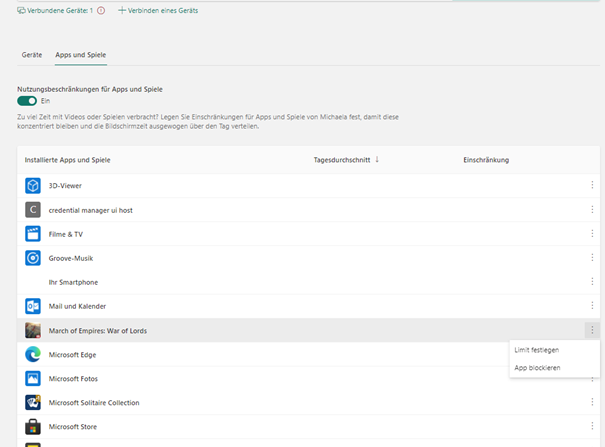This screenshot has height=447, width=605.
Task: Switch to the Geräte tab
Action: click(x=32, y=55)
